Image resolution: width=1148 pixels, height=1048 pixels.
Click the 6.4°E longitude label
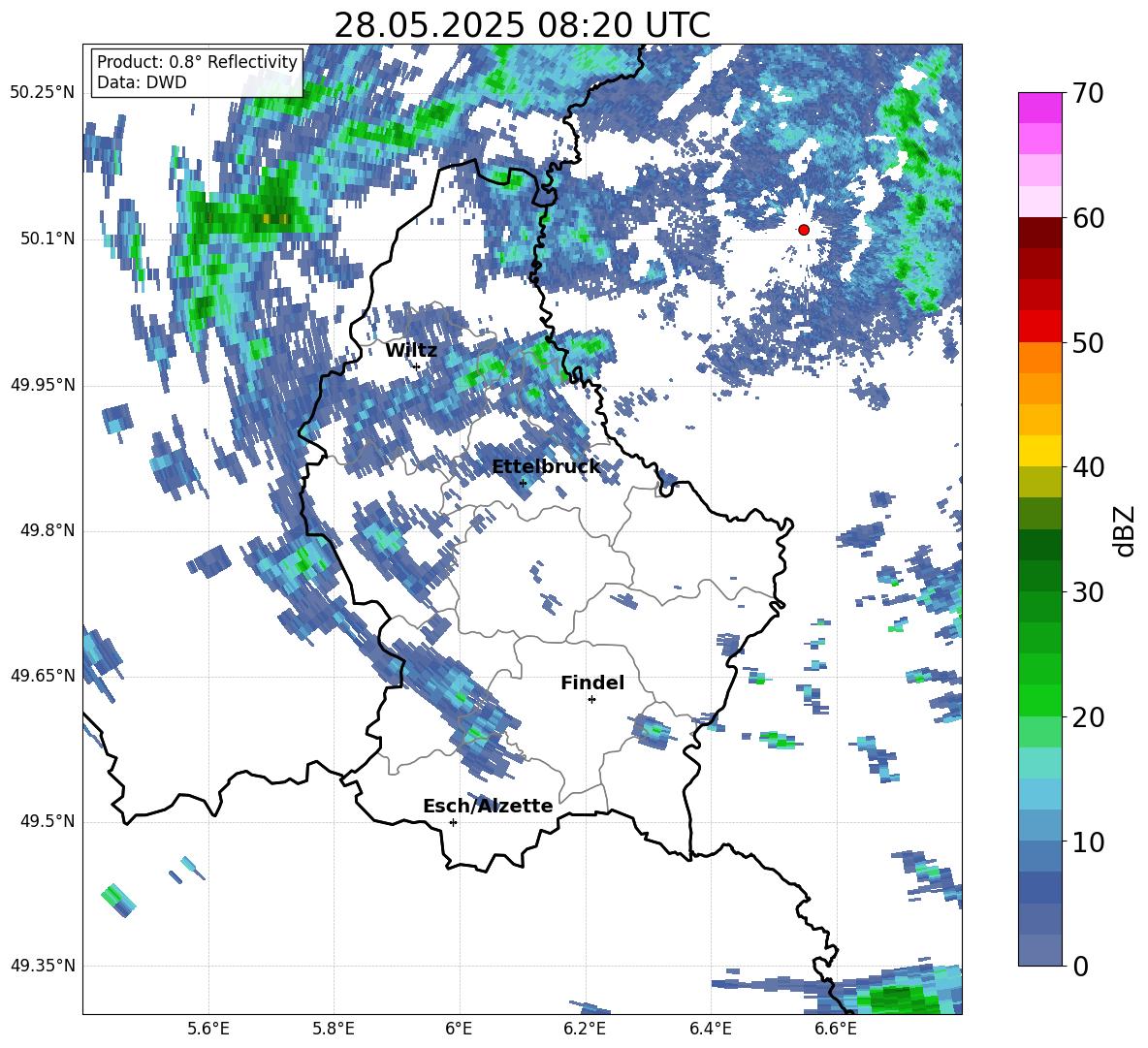tap(711, 1029)
